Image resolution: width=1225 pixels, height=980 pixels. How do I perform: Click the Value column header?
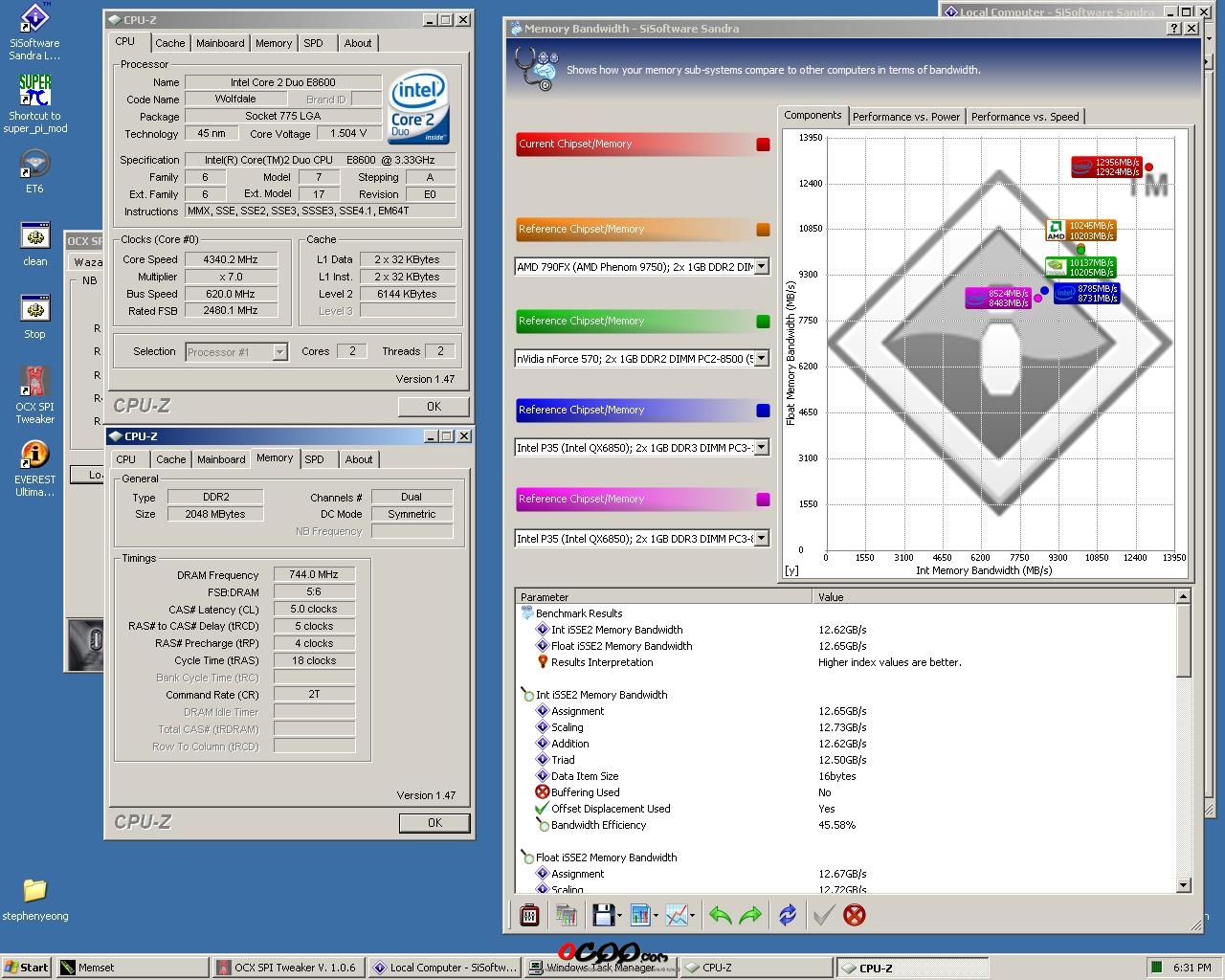coord(993,597)
